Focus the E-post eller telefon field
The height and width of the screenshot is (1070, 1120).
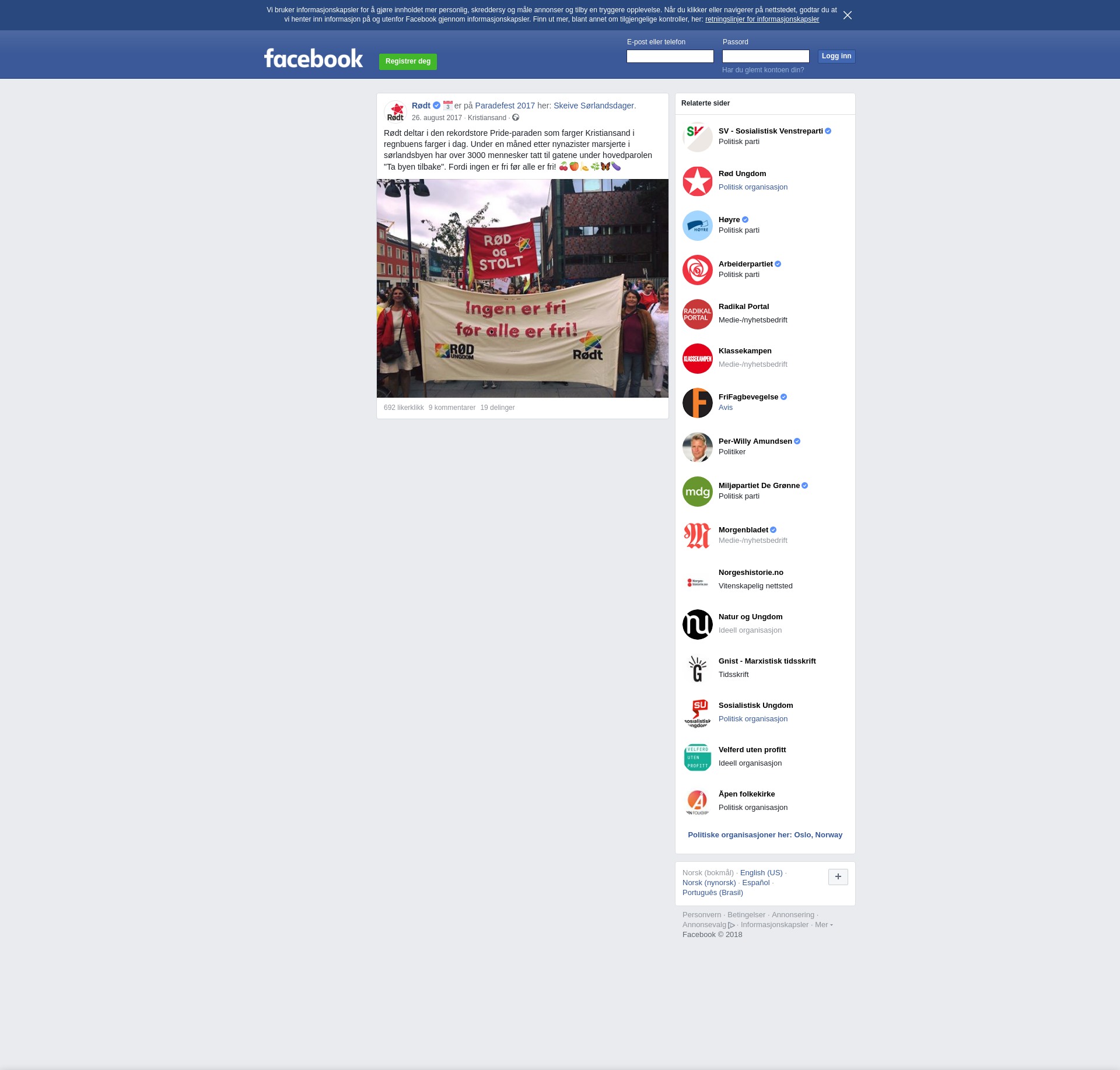tap(670, 56)
